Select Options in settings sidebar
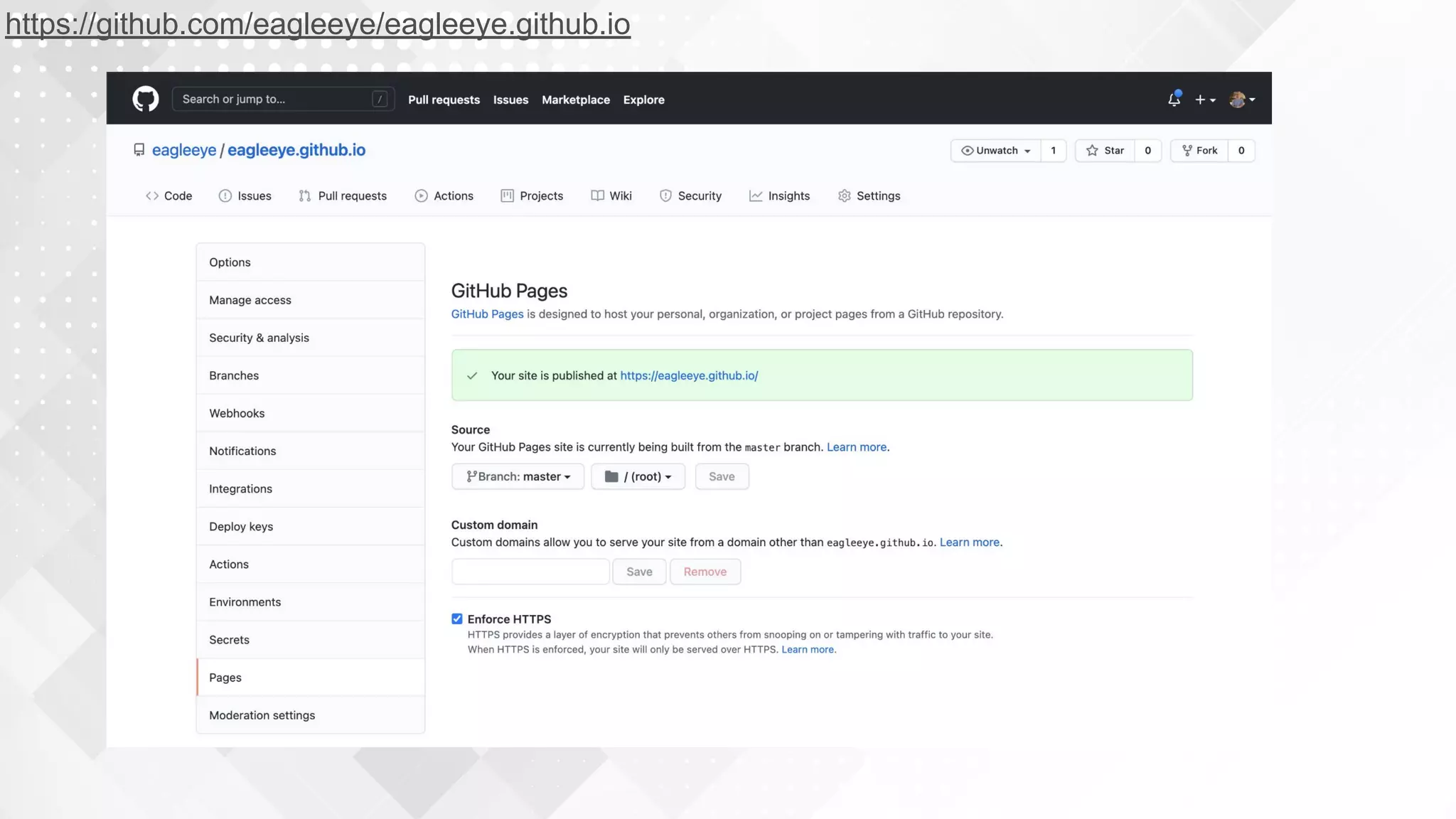1456x819 pixels. (311, 262)
